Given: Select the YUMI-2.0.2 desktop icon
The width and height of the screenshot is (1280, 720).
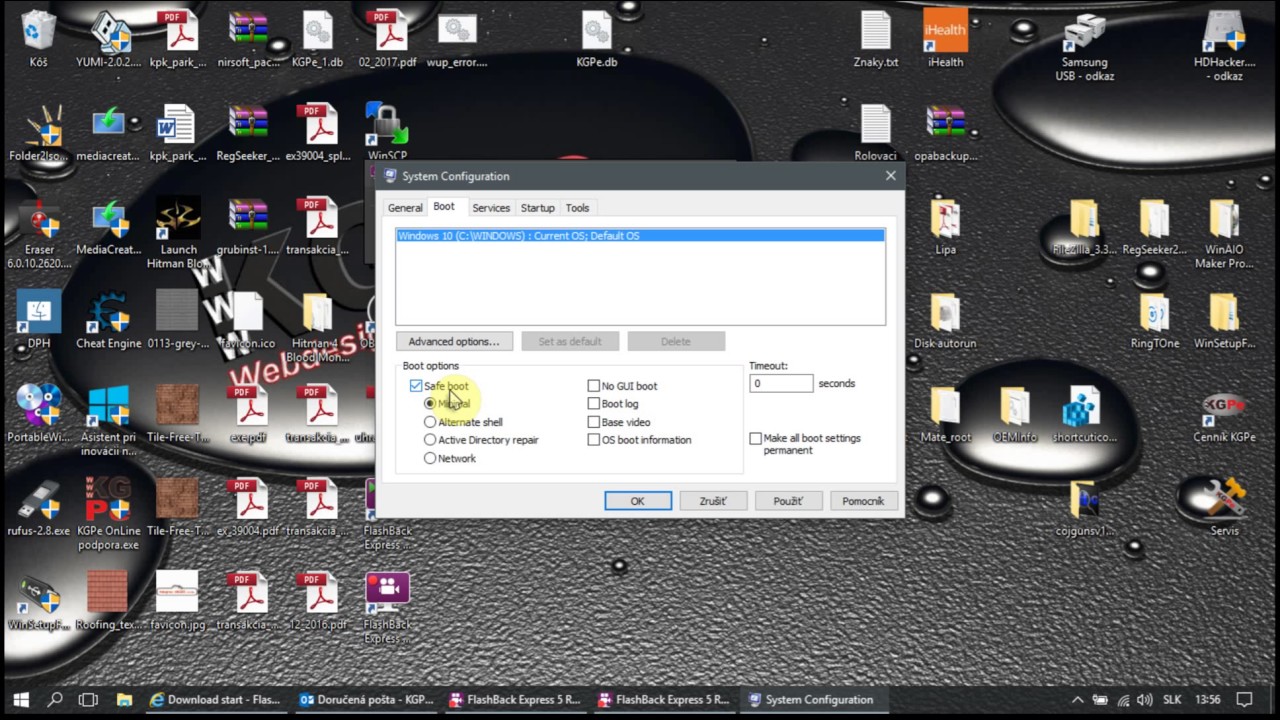Looking at the screenshot, I should [108, 40].
